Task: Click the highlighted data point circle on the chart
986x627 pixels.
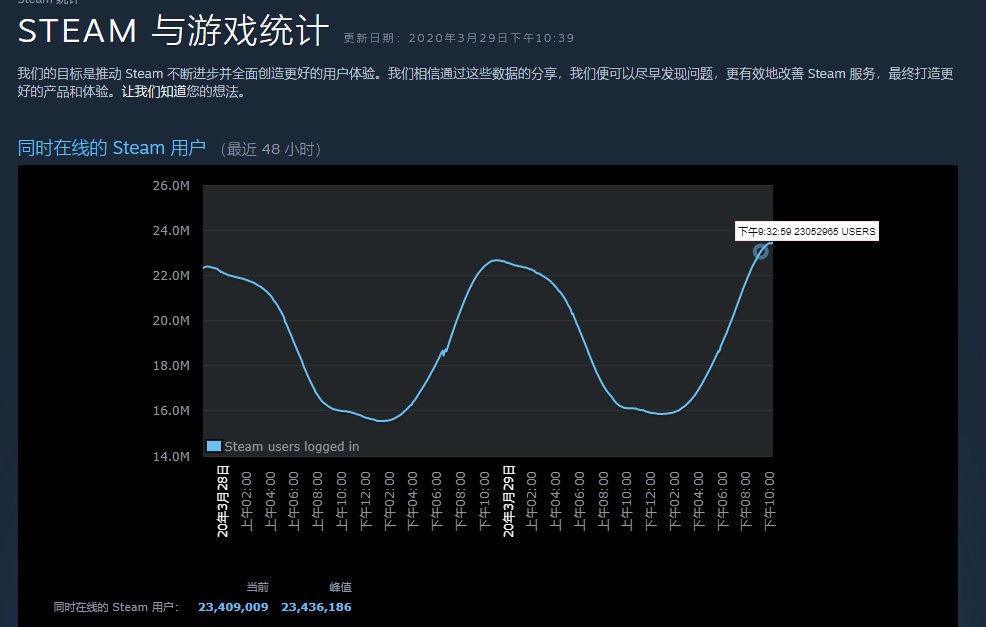Action: (761, 251)
